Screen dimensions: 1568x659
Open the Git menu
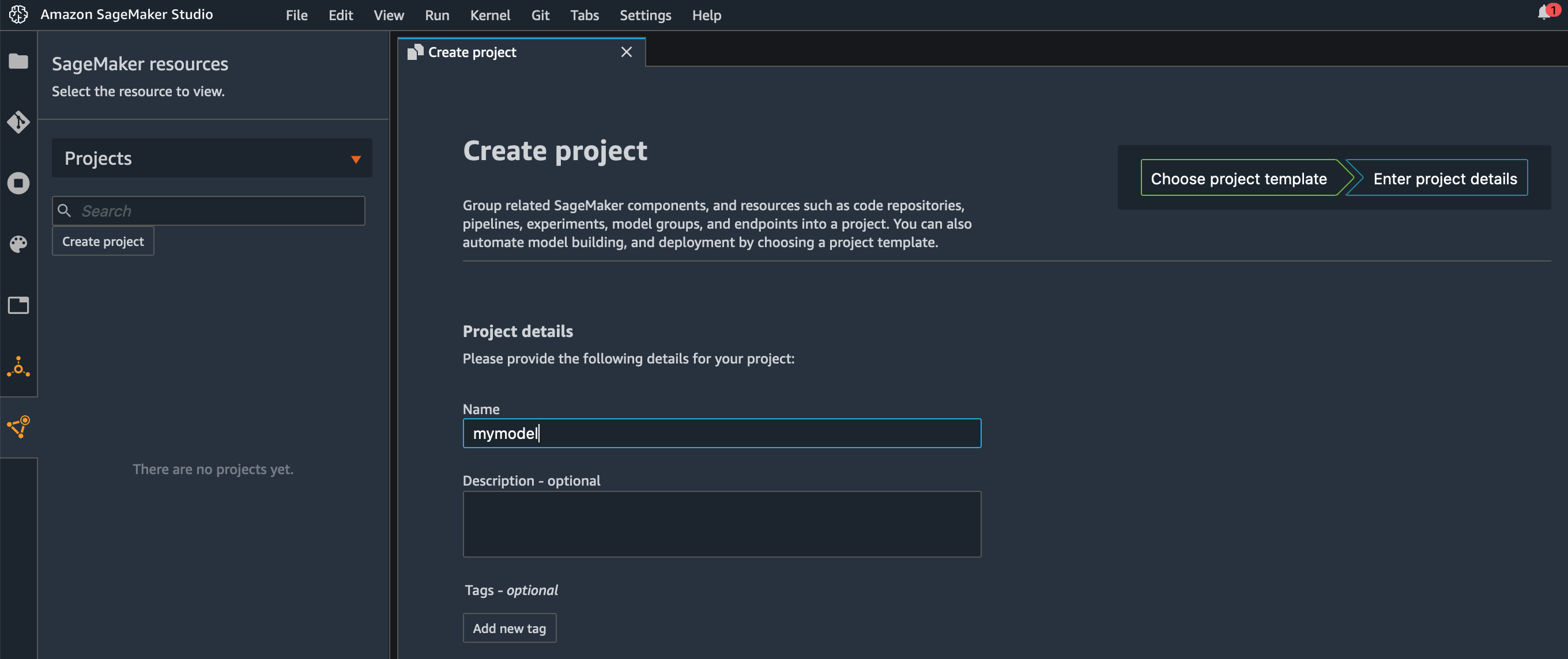[540, 15]
